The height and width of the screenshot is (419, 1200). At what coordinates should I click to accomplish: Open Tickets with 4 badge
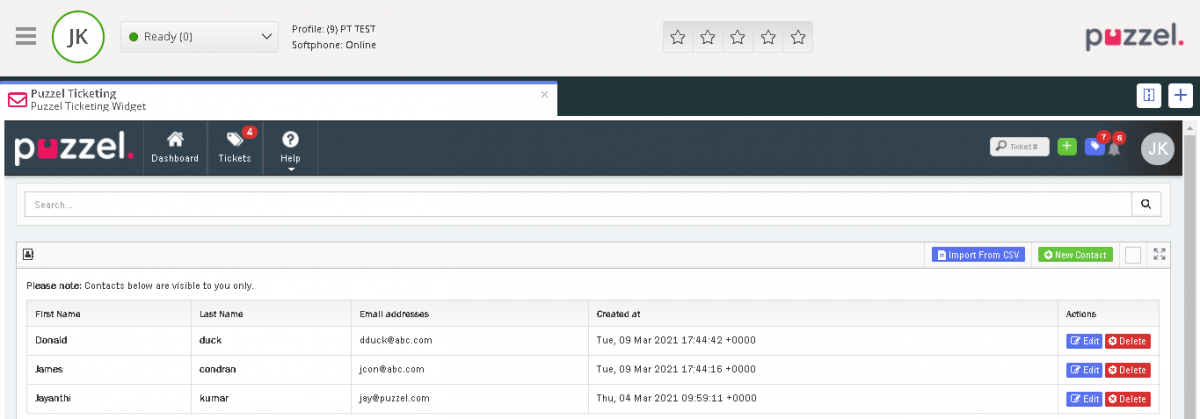click(235, 147)
